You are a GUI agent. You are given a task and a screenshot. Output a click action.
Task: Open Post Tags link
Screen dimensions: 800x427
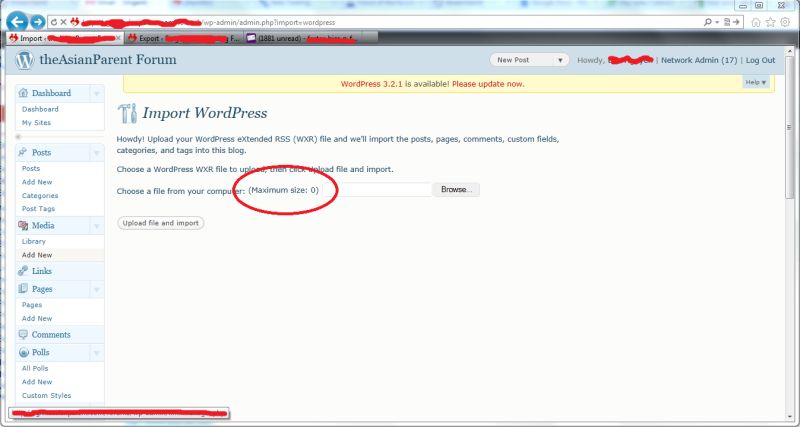click(38, 209)
